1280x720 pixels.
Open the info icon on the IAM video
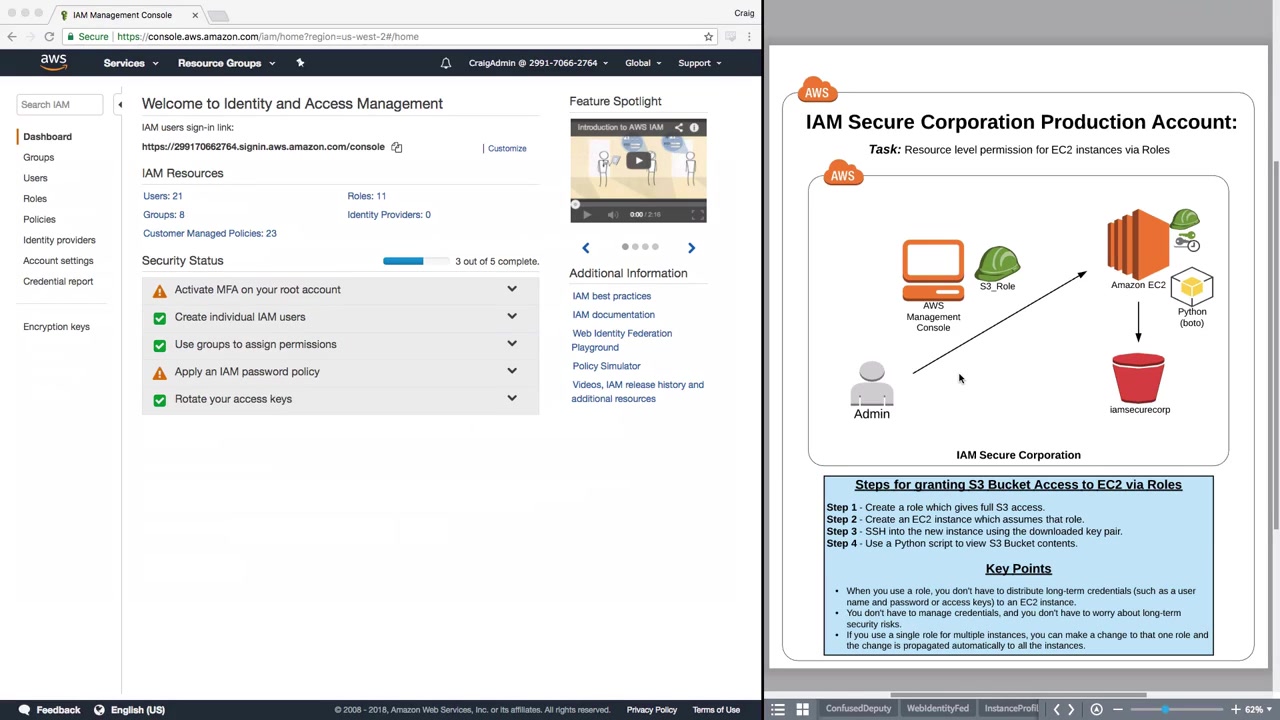(694, 127)
